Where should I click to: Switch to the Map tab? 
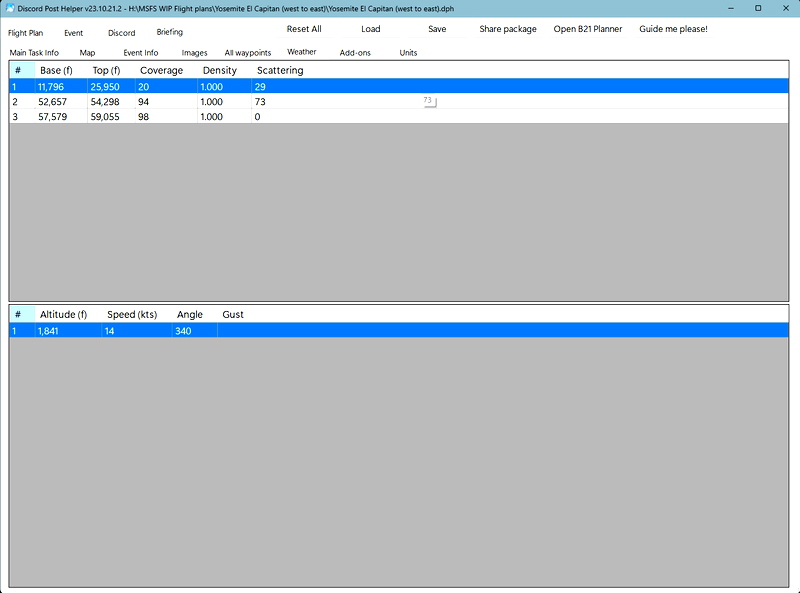point(86,52)
